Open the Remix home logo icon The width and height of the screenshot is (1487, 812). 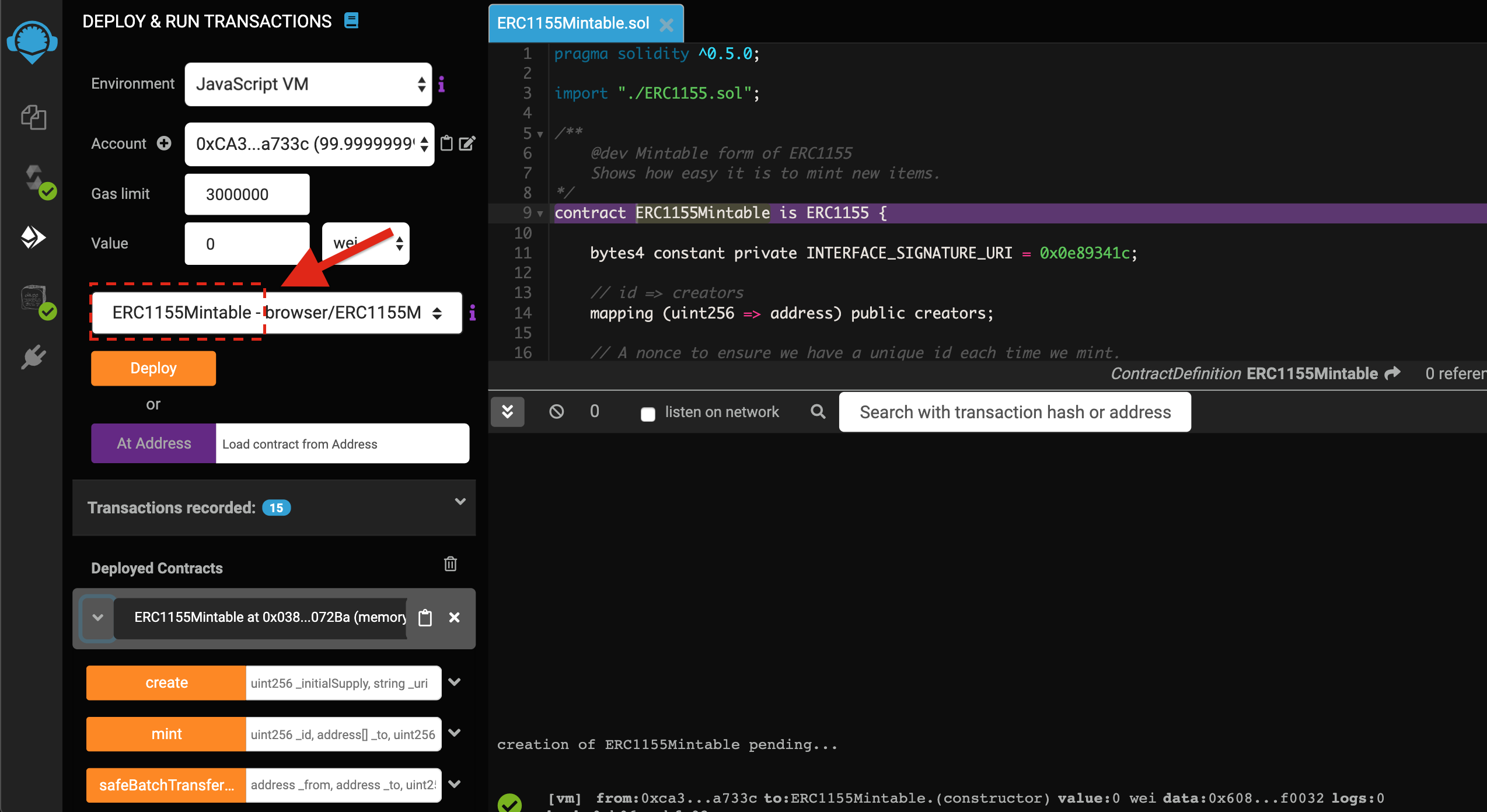tap(32, 42)
